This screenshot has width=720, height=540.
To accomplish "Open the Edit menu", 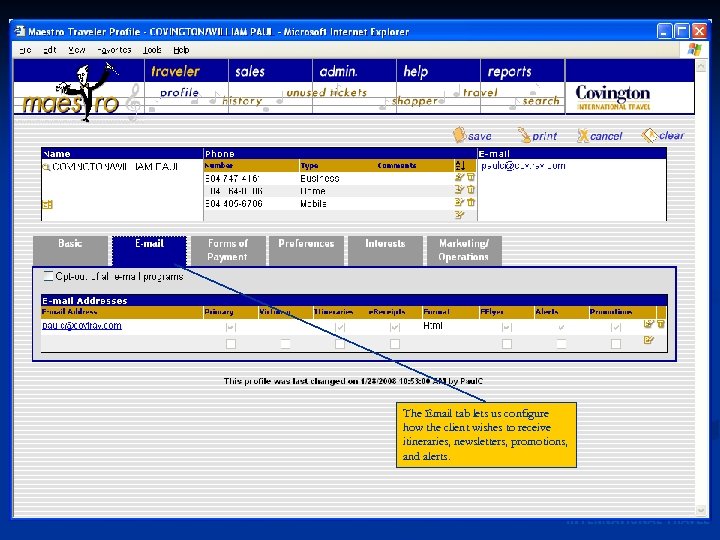I will point(50,50).
